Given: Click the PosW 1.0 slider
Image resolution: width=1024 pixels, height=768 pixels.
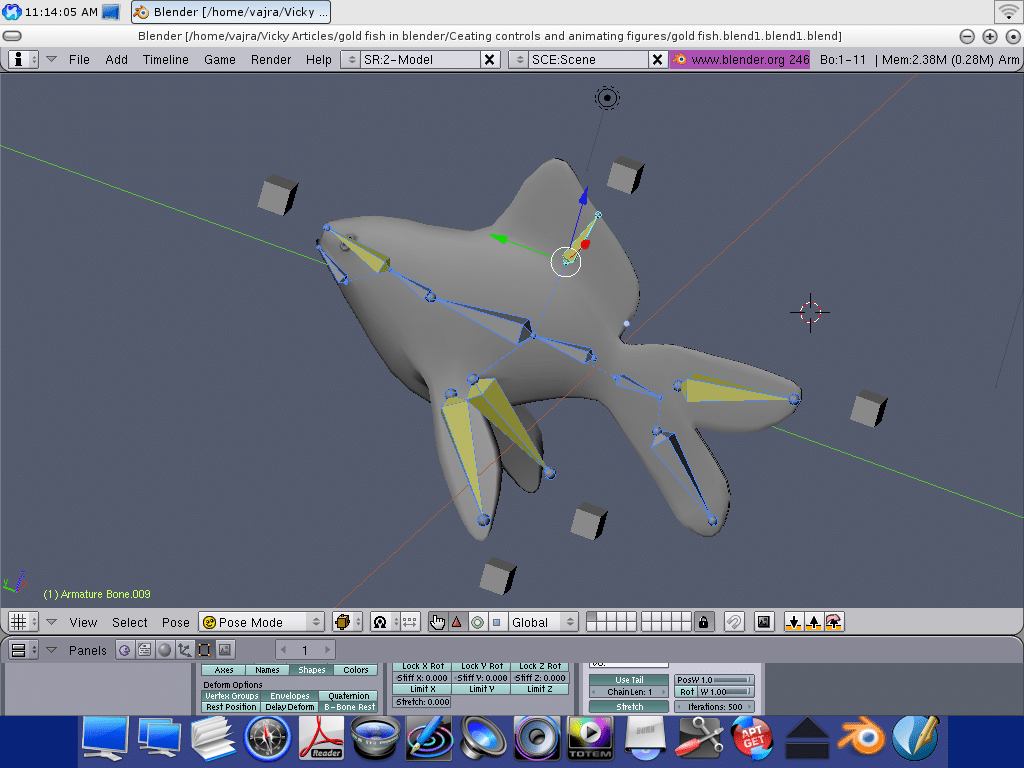Looking at the screenshot, I should pos(715,680).
